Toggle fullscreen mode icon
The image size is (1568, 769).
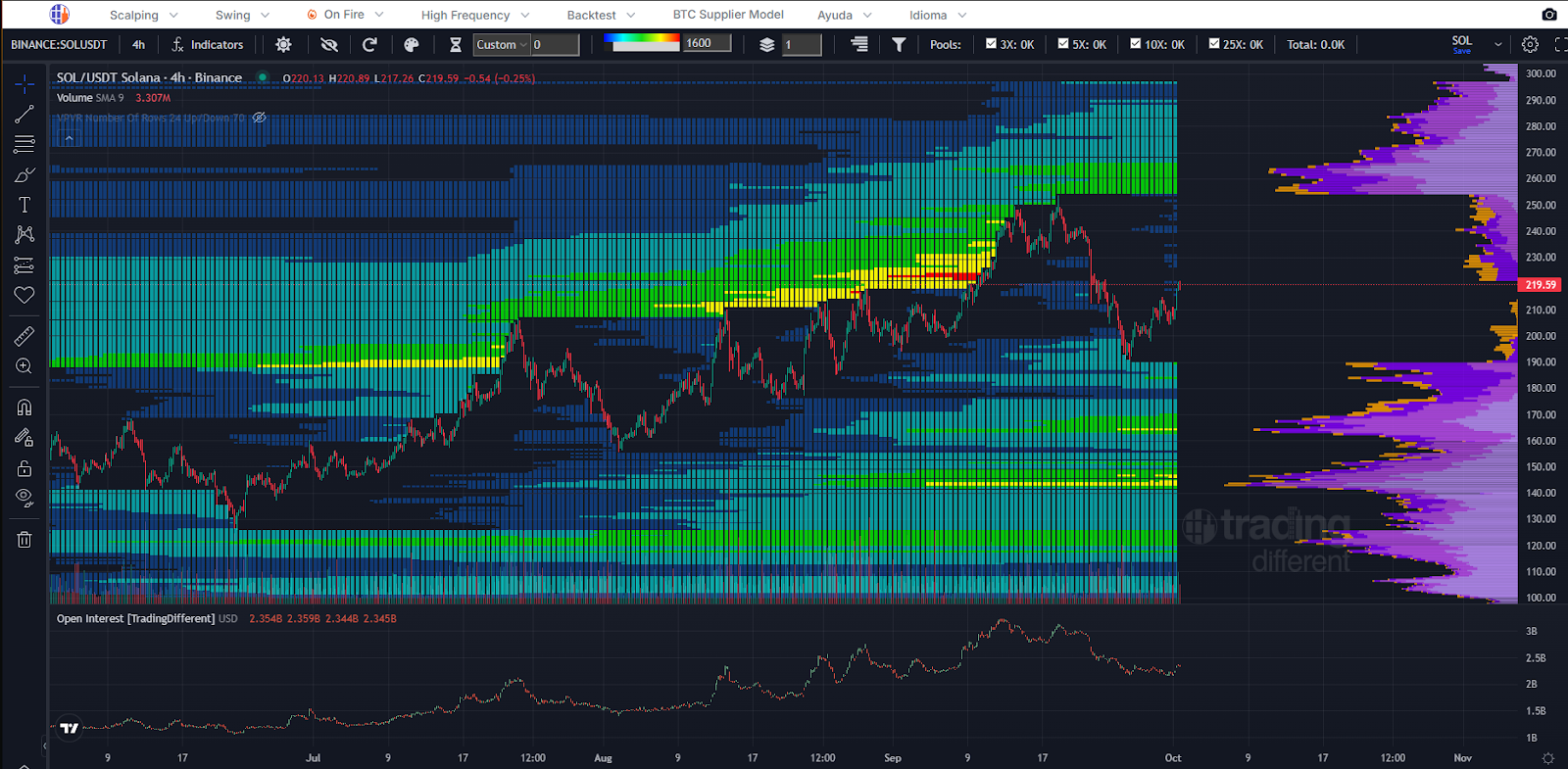click(x=1560, y=45)
